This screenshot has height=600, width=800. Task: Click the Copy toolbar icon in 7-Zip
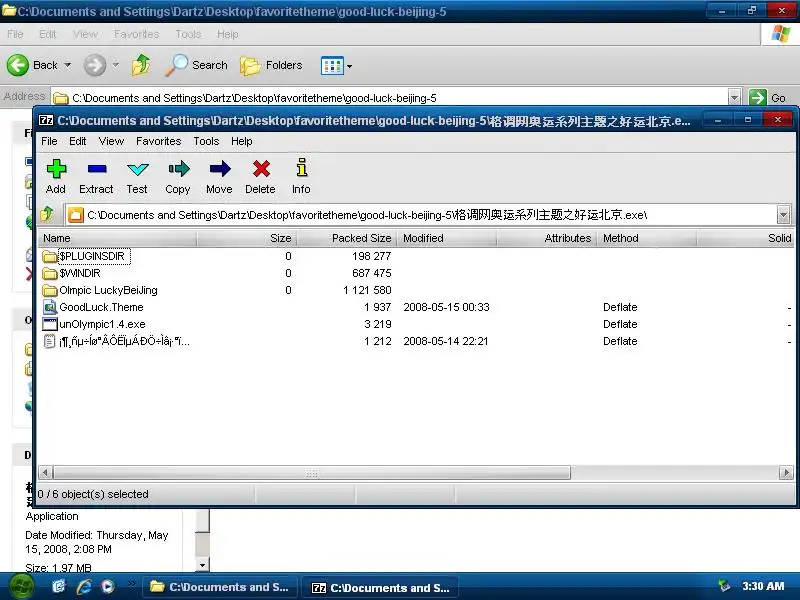tap(178, 176)
